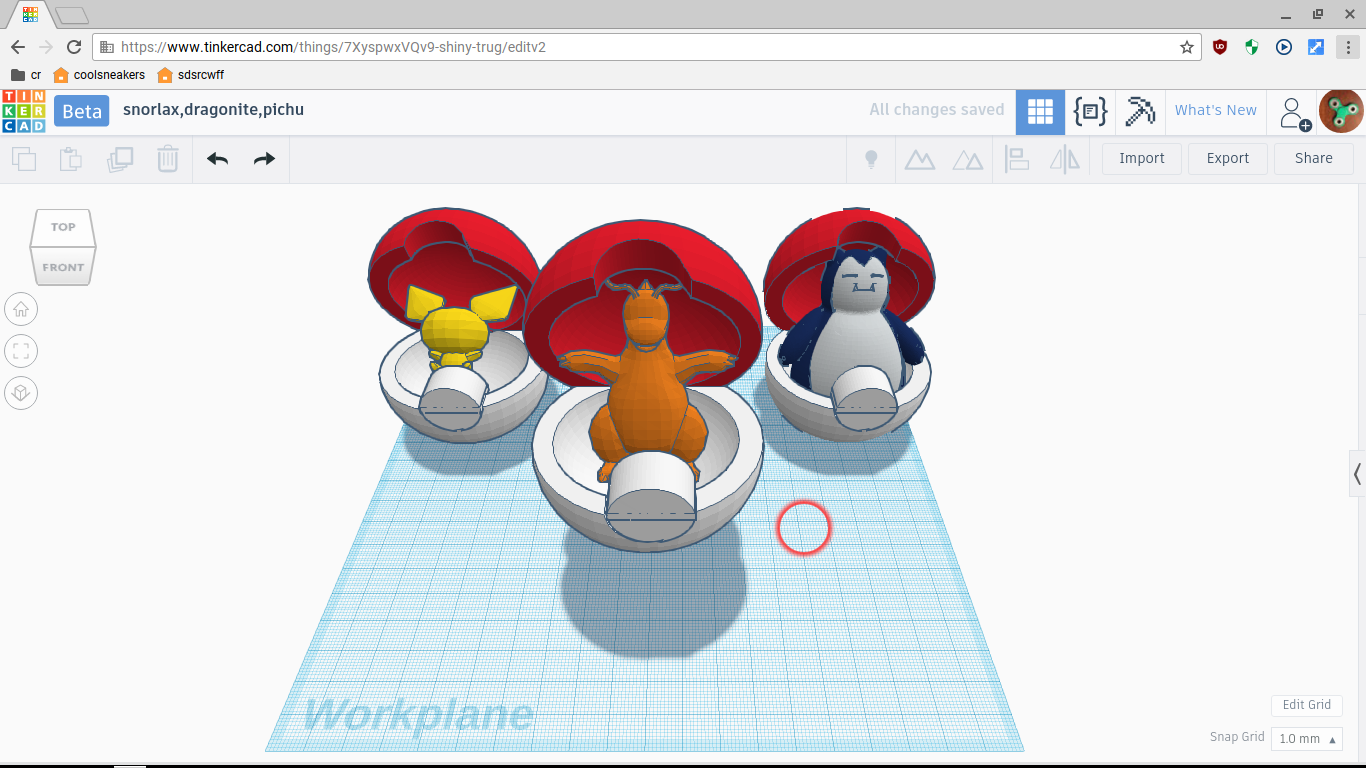Open the Minecraft pickaxe view
Viewport: 1366px width, 768px height.
(1140, 111)
